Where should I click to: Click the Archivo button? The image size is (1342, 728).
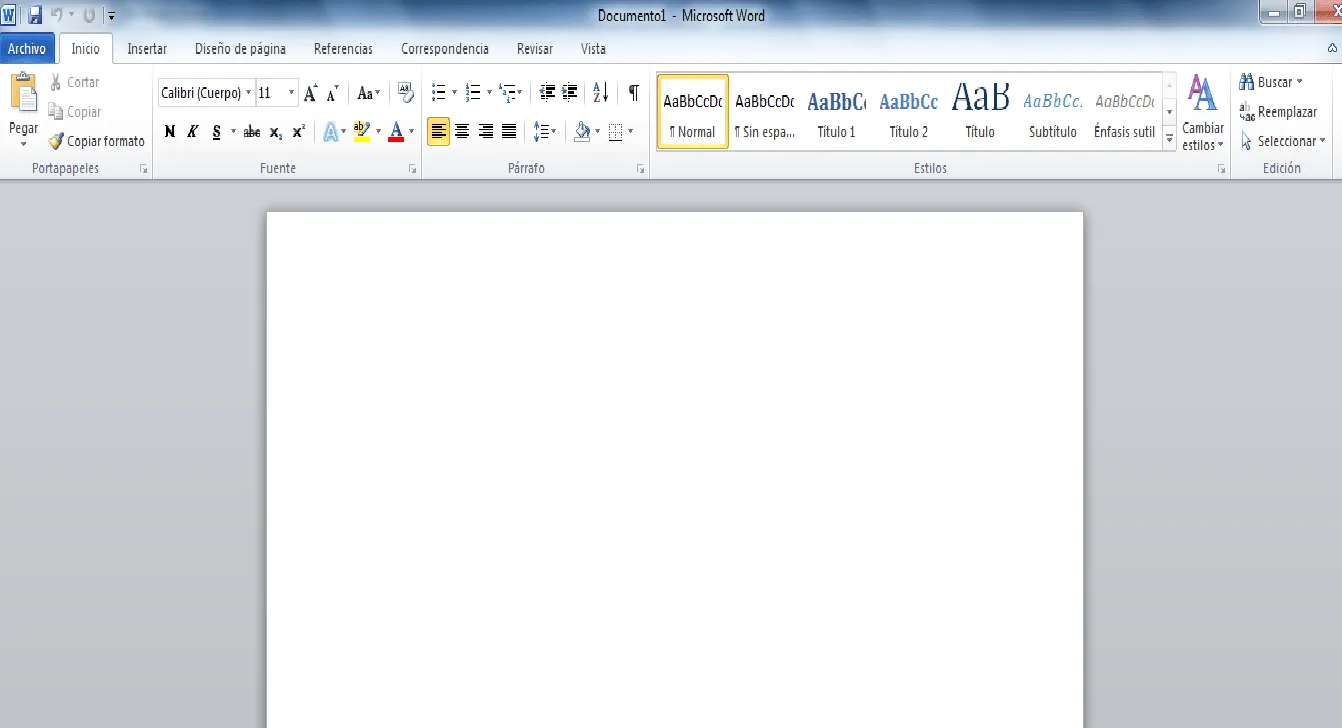tap(27, 49)
